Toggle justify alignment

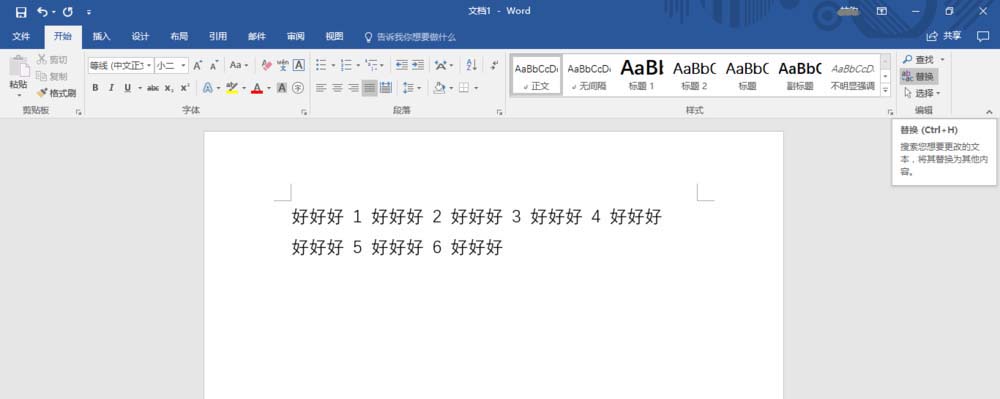click(369, 88)
